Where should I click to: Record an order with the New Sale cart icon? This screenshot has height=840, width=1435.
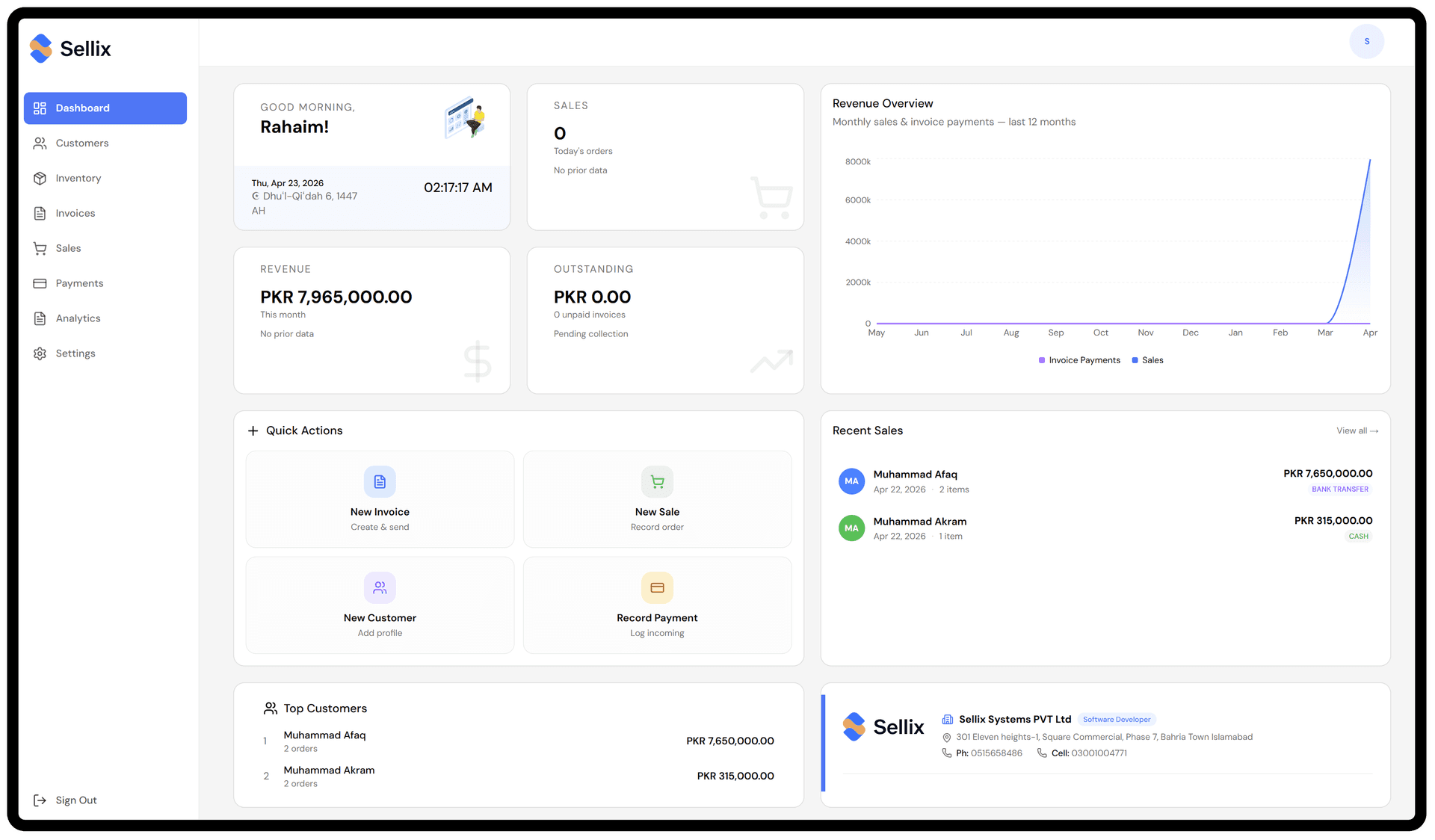[x=657, y=482]
